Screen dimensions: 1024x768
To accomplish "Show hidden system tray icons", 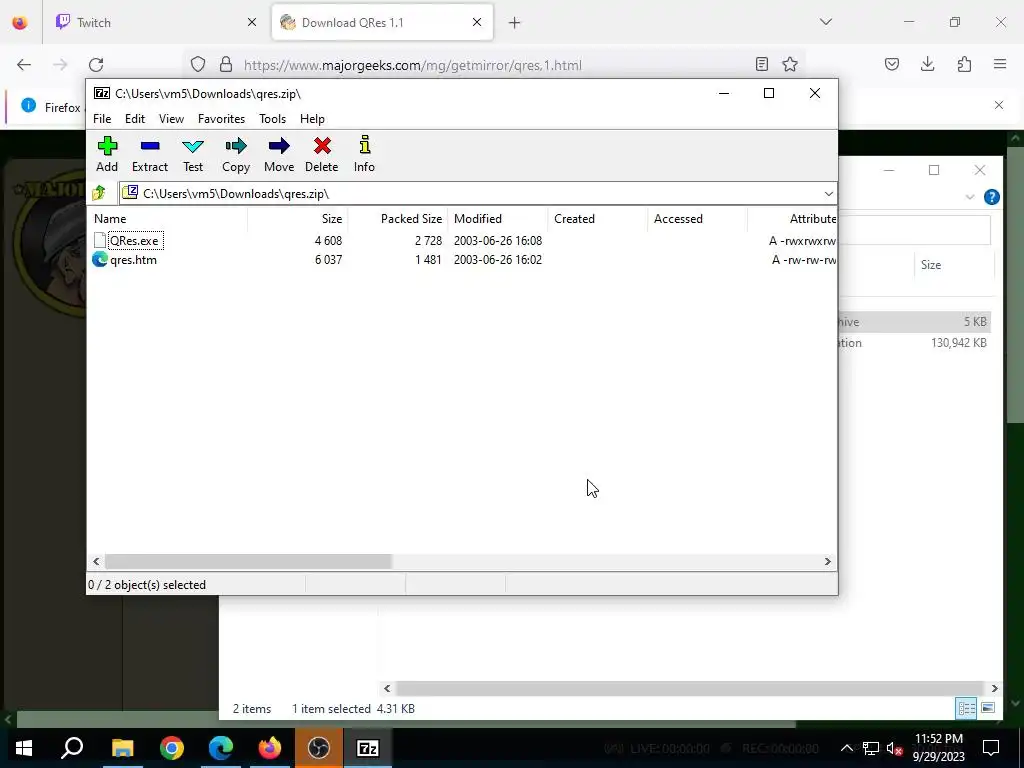I will point(846,748).
